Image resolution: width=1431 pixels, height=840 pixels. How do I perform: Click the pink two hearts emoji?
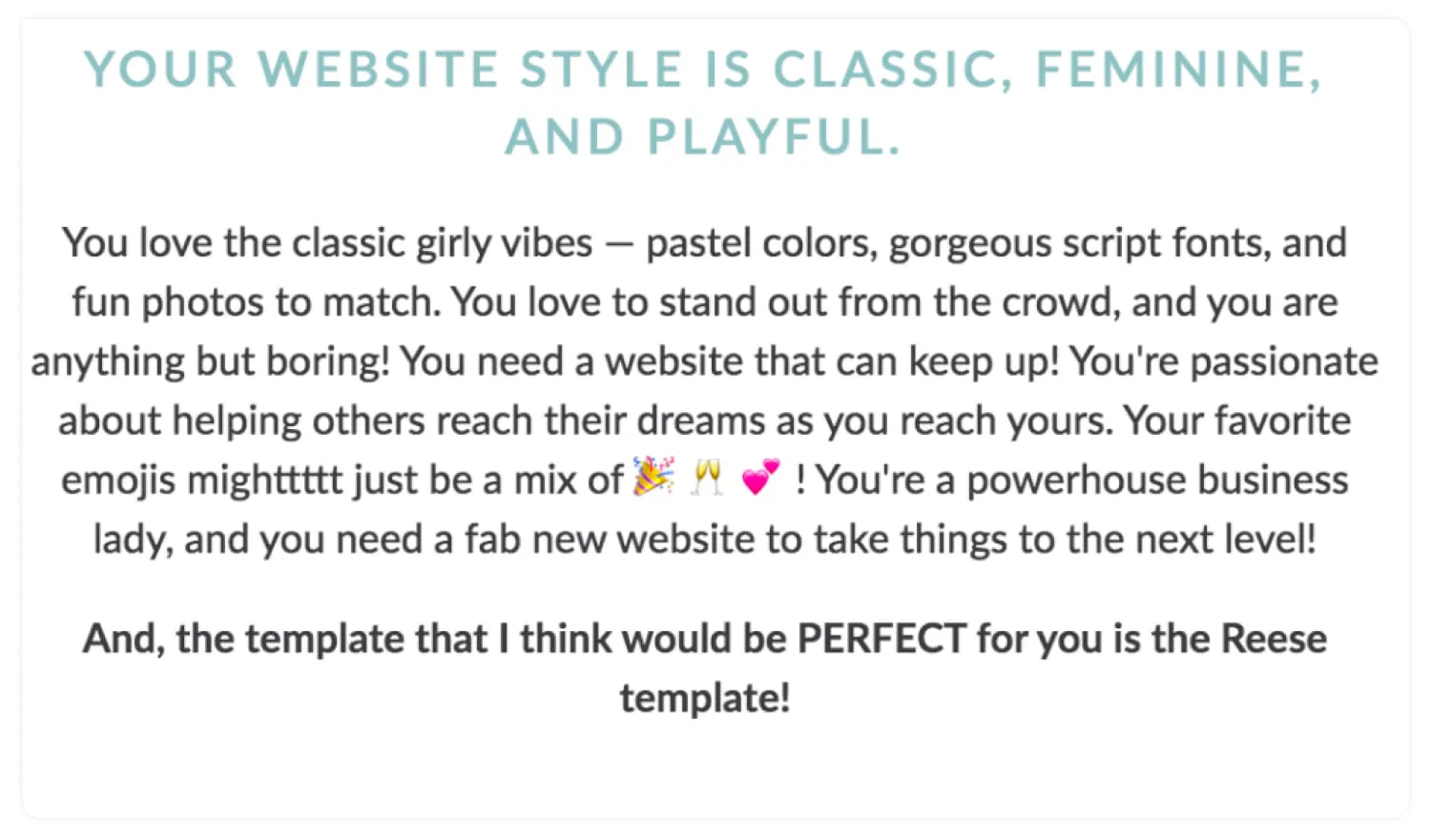click(x=760, y=478)
